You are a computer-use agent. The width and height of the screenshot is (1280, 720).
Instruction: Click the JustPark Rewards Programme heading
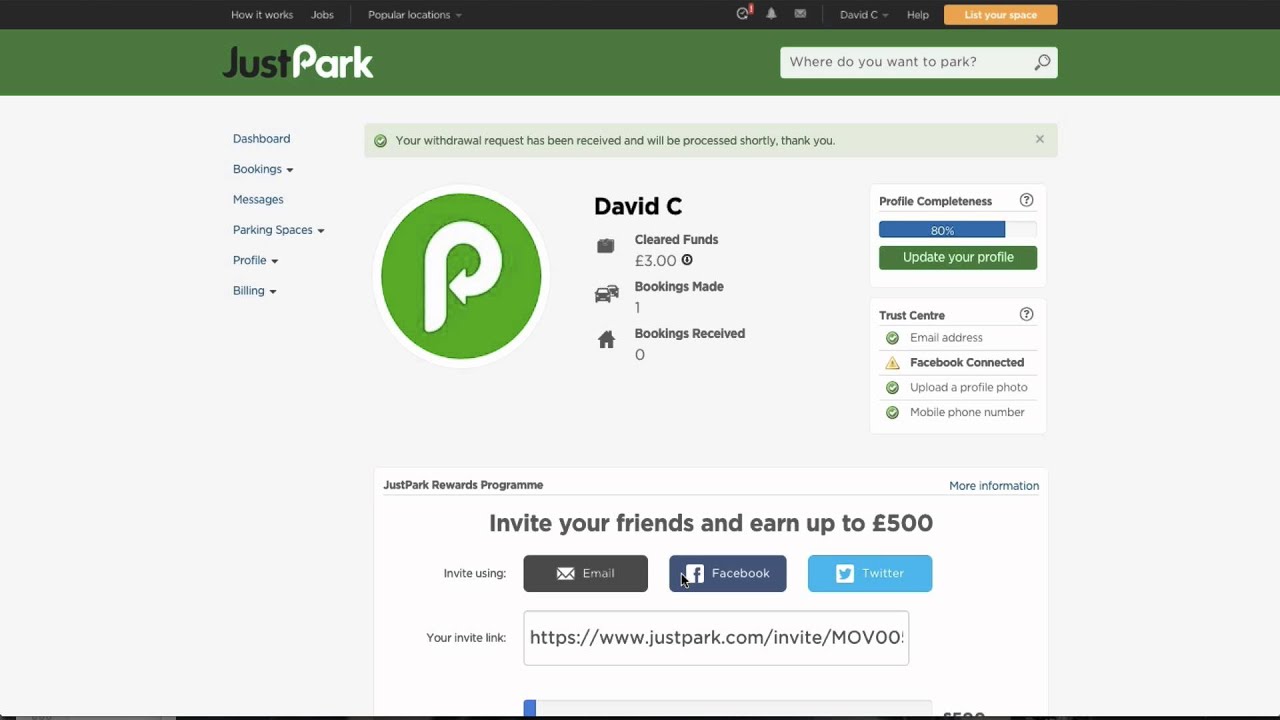coord(463,485)
